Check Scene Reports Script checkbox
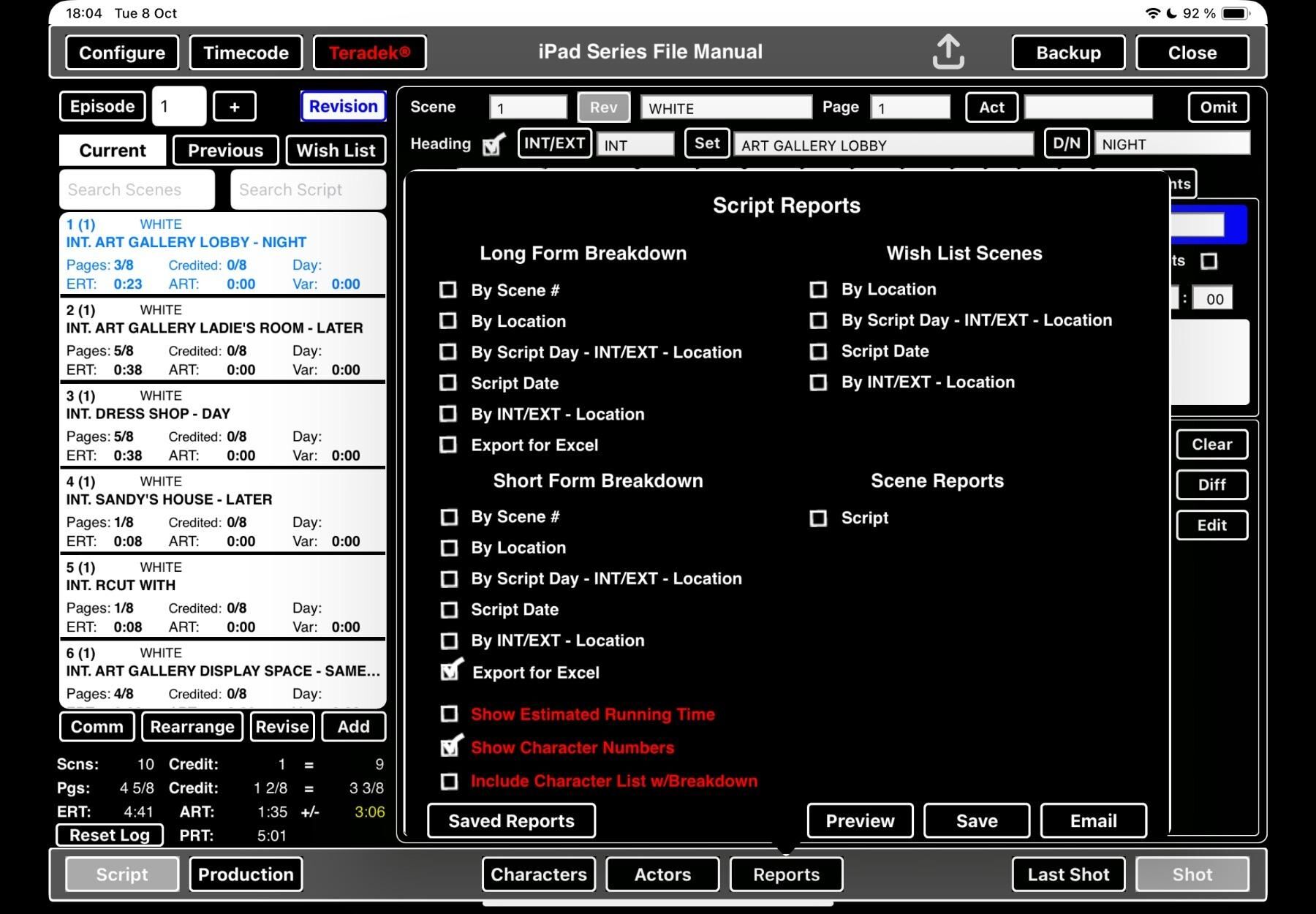Image resolution: width=1316 pixels, height=914 pixels. tap(818, 518)
